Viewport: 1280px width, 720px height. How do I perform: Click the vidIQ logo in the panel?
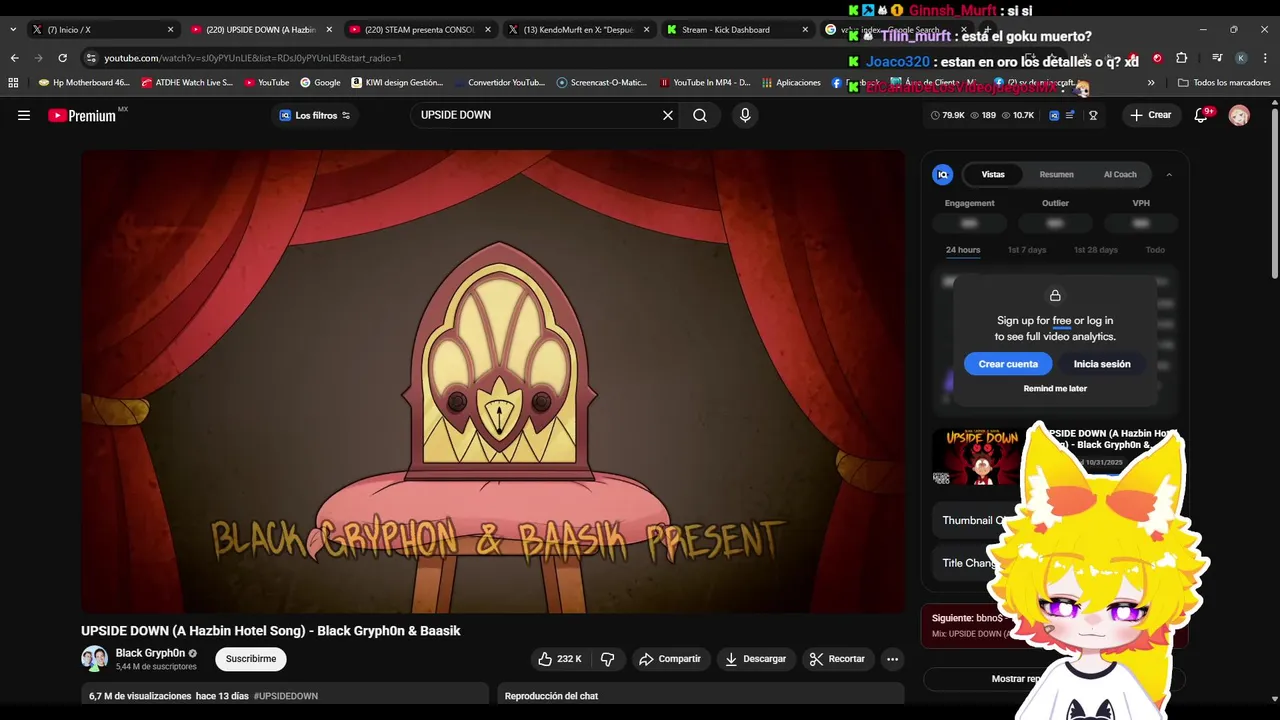pyautogui.click(x=943, y=174)
